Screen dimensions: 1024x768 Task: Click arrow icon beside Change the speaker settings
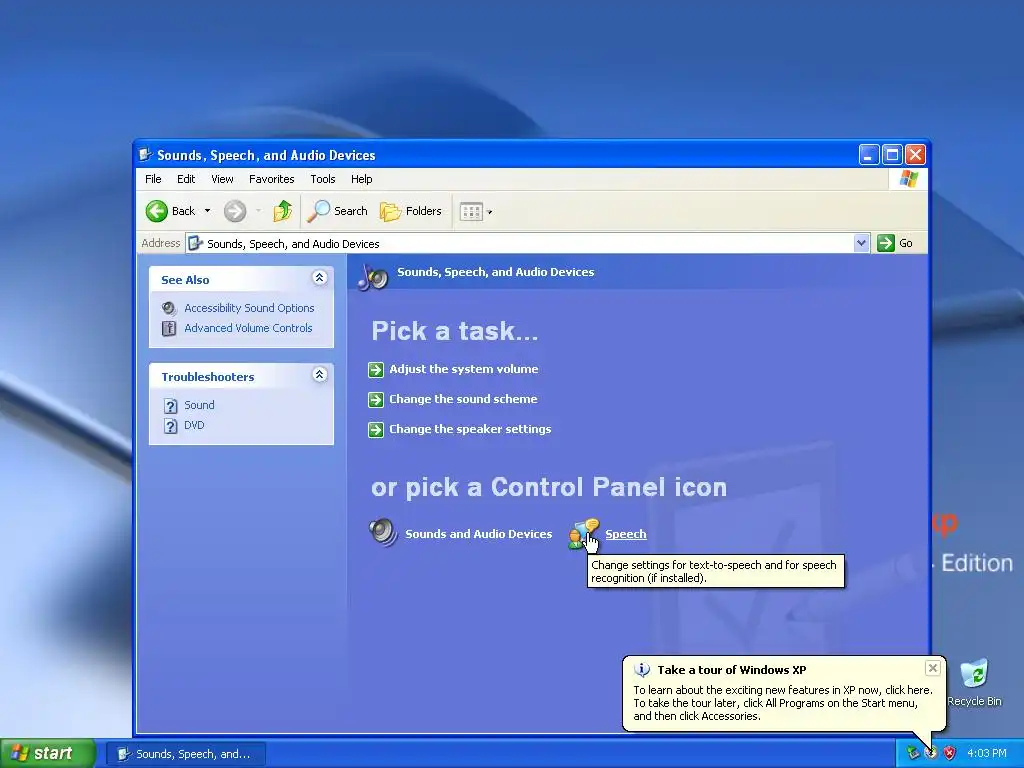[x=376, y=430]
